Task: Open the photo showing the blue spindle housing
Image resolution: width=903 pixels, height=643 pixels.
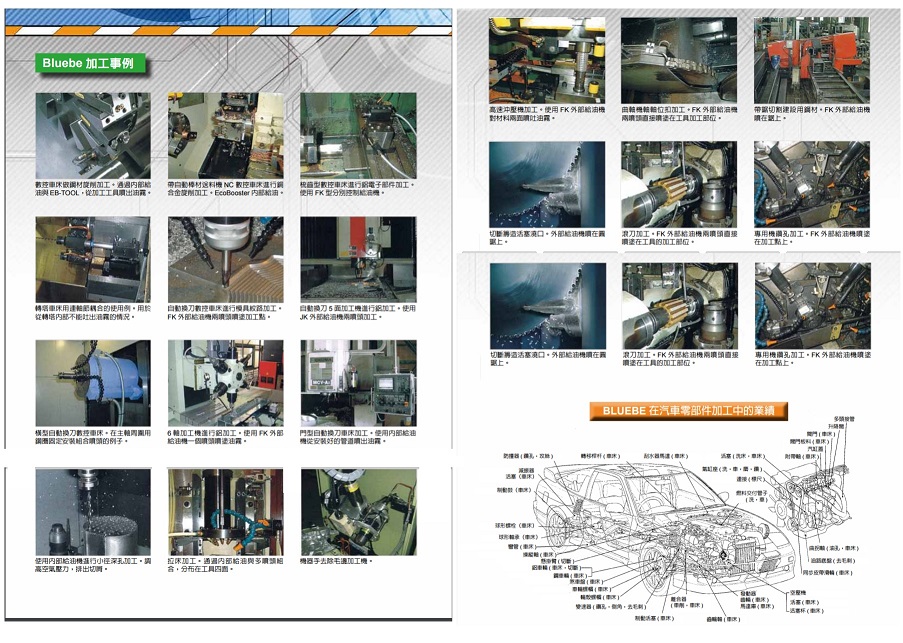Action: [x=93, y=383]
